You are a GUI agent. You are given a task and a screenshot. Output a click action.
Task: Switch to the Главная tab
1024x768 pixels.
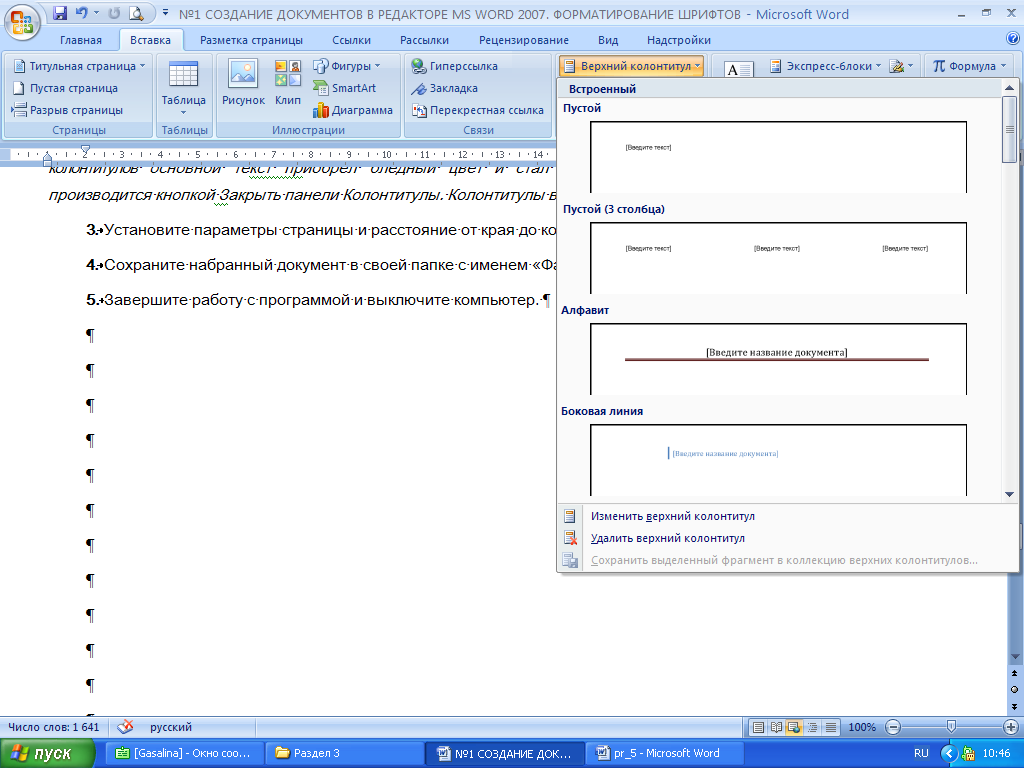pyautogui.click(x=81, y=40)
